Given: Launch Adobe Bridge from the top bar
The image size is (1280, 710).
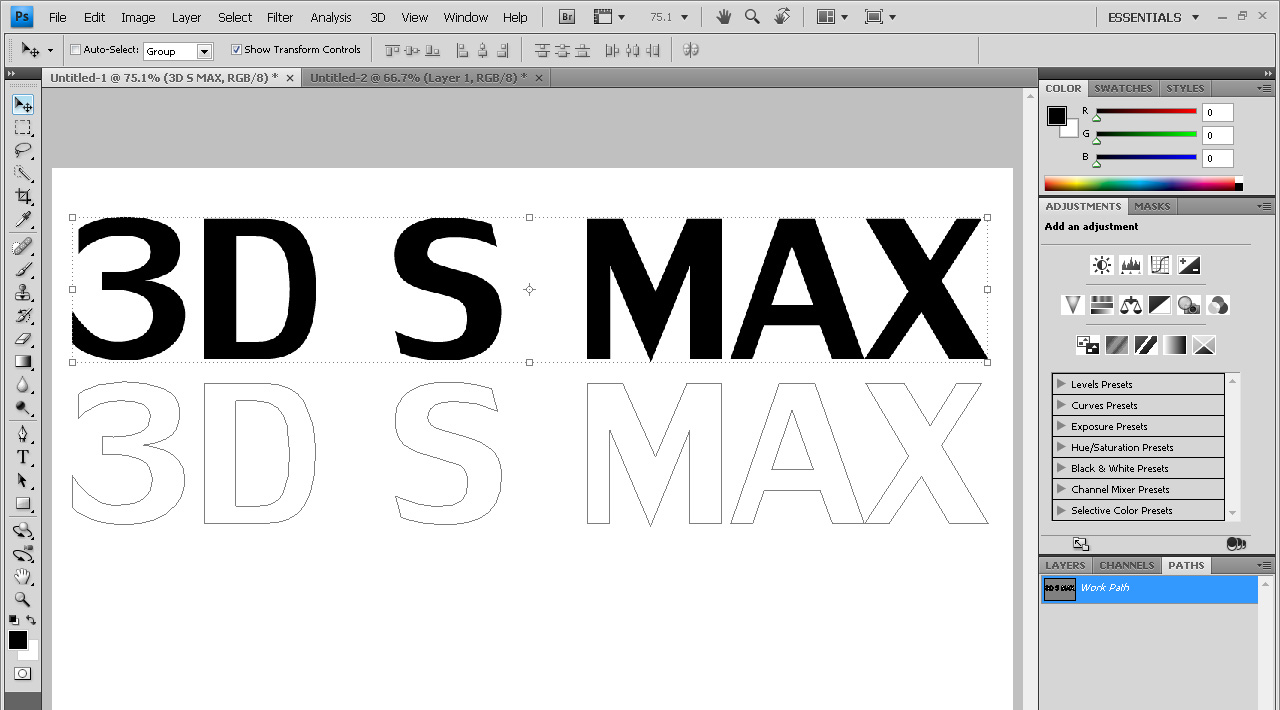Looking at the screenshot, I should coord(567,17).
